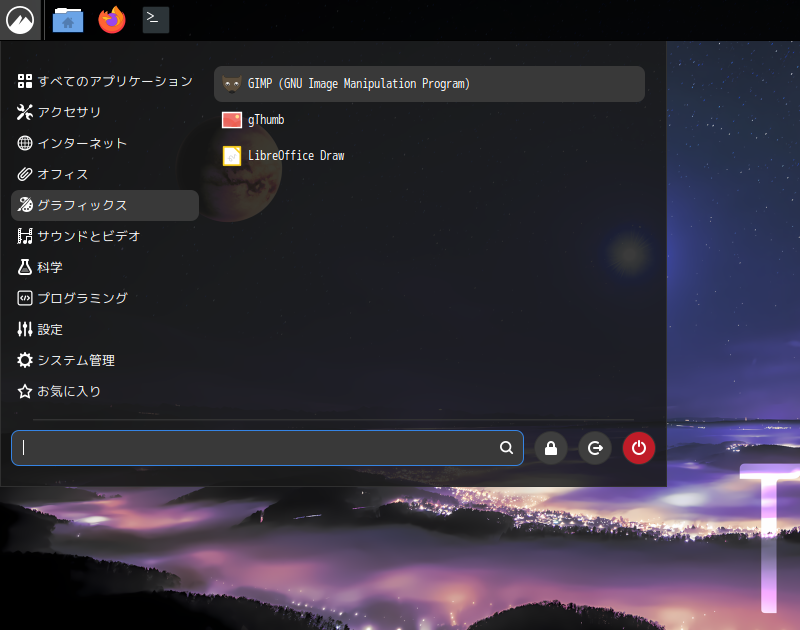
Task: Lock the screen with padlock button
Action: click(x=551, y=448)
